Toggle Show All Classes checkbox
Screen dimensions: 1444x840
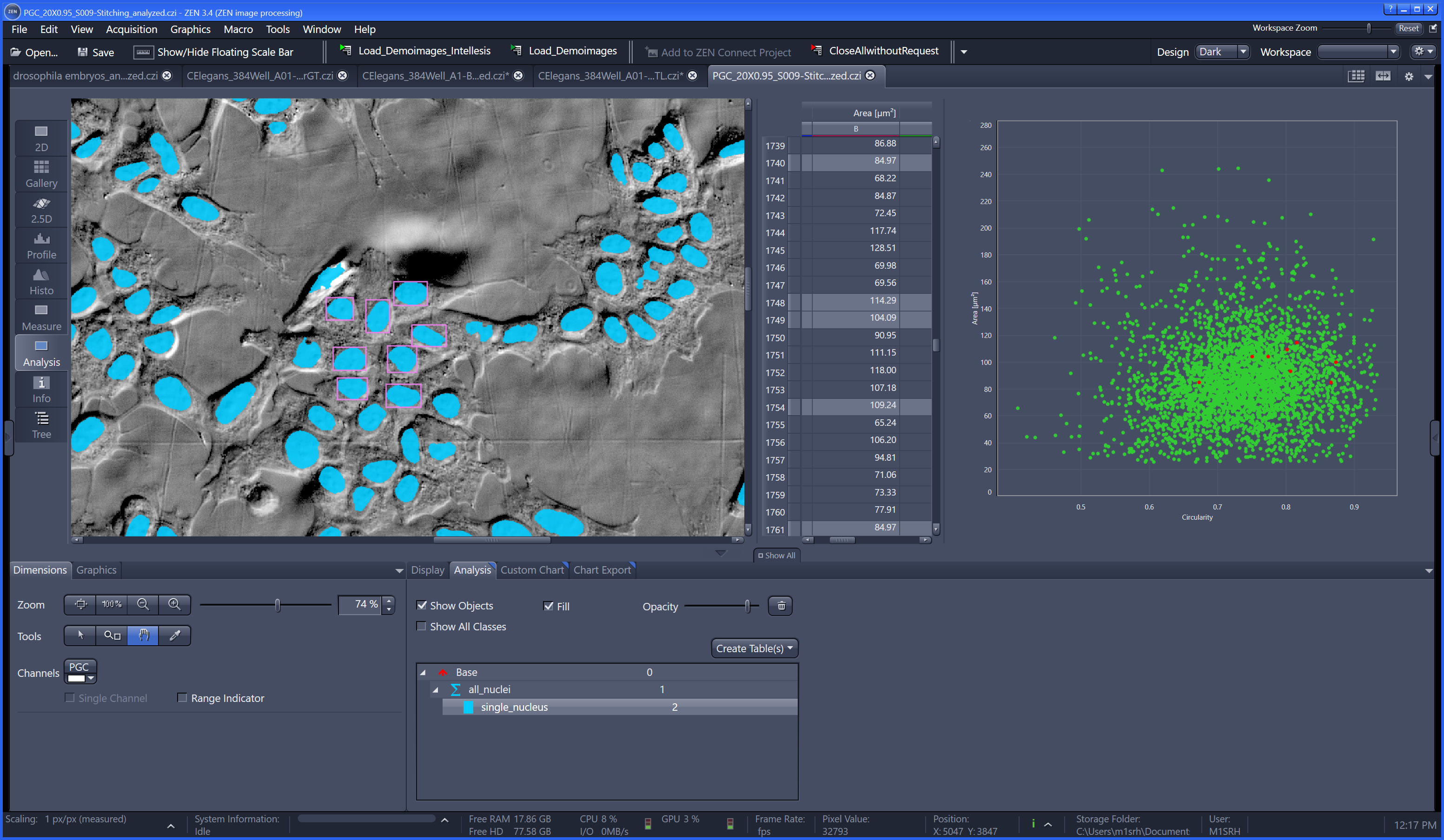click(421, 626)
